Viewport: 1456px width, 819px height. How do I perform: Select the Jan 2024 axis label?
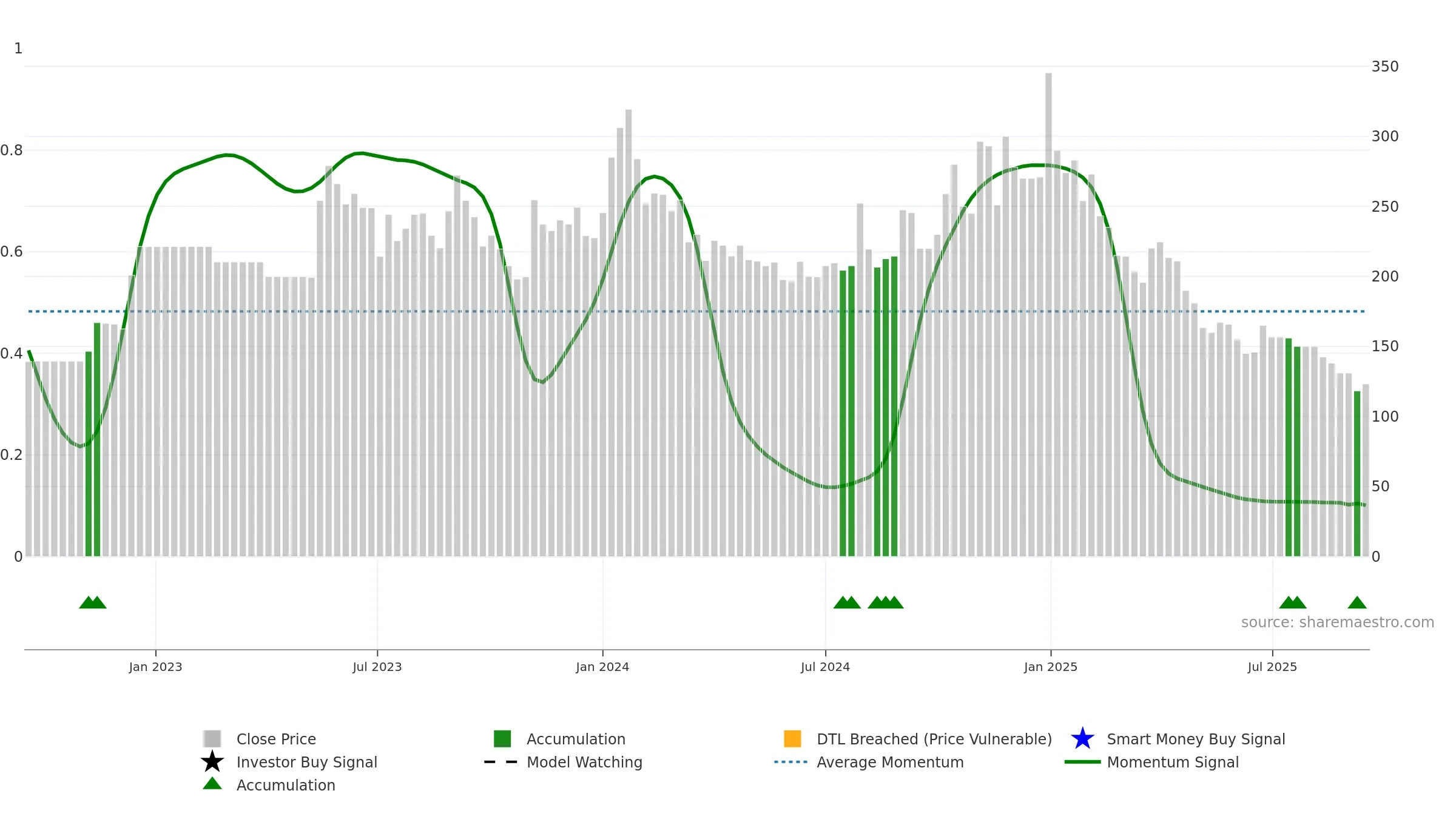(x=602, y=667)
